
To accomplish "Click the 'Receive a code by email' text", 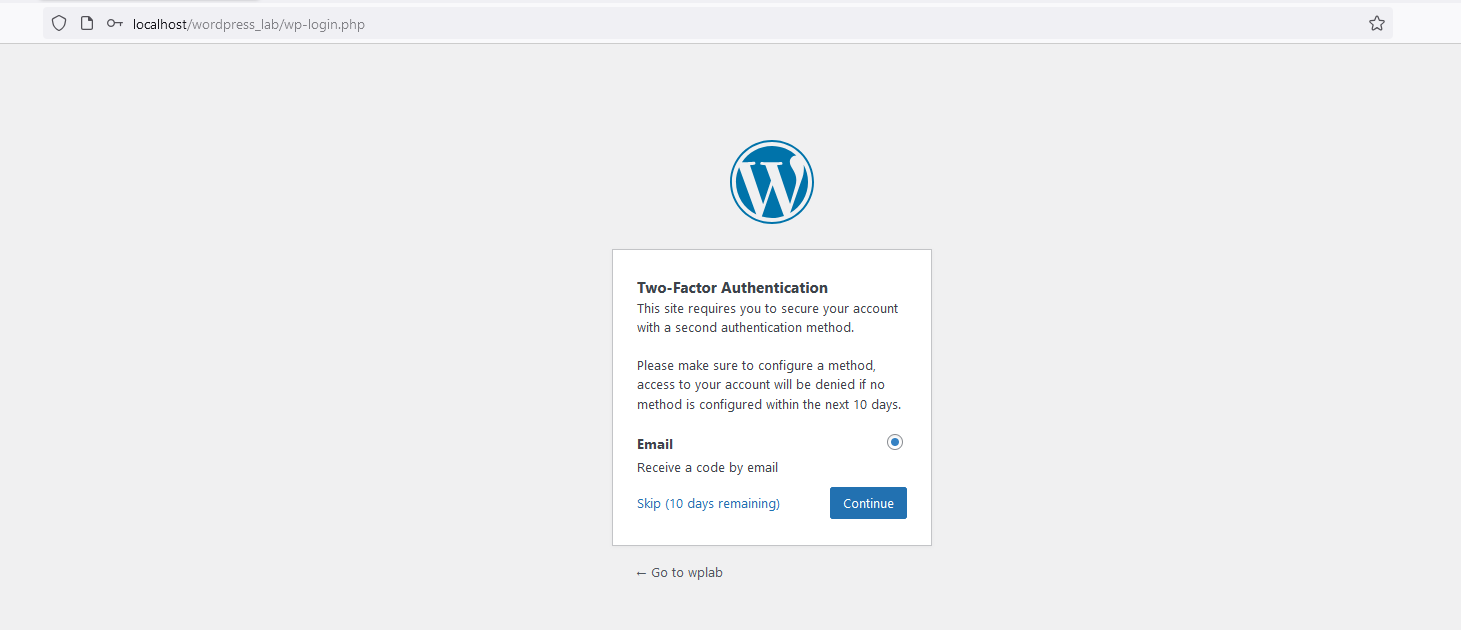I will [707, 467].
